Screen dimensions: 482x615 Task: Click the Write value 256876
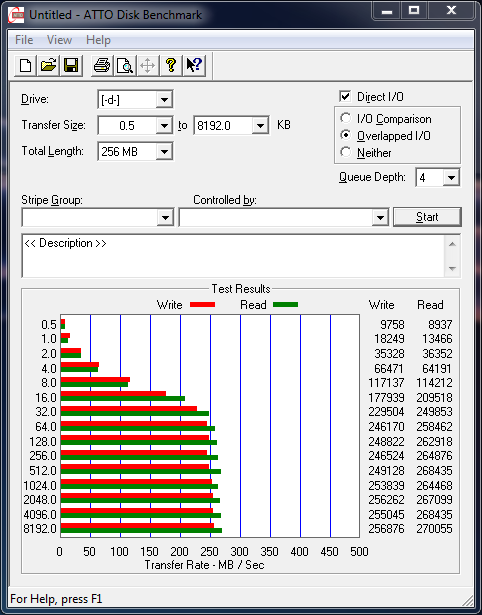pyautogui.click(x=386, y=528)
